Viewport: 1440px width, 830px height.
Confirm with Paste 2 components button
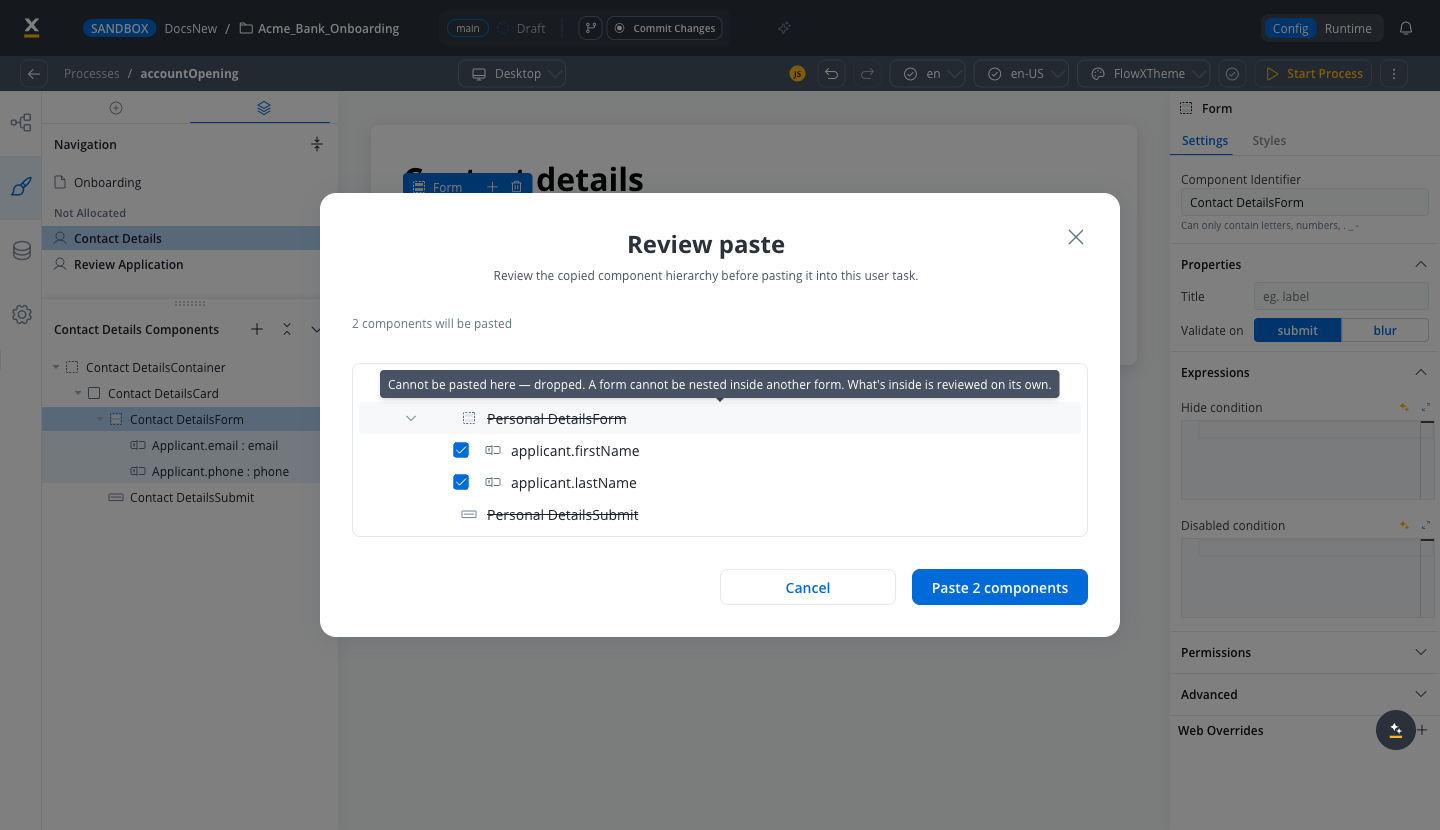click(x=1000, y=587)
